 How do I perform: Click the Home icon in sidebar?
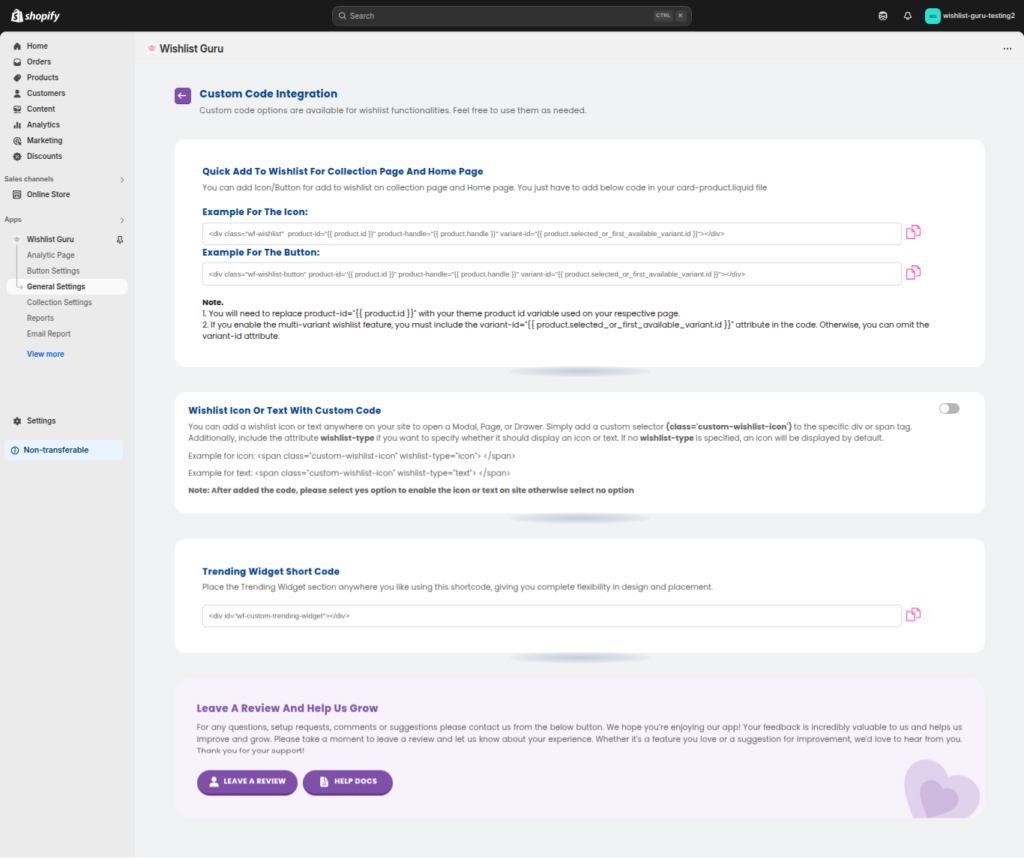click(17, 46)
